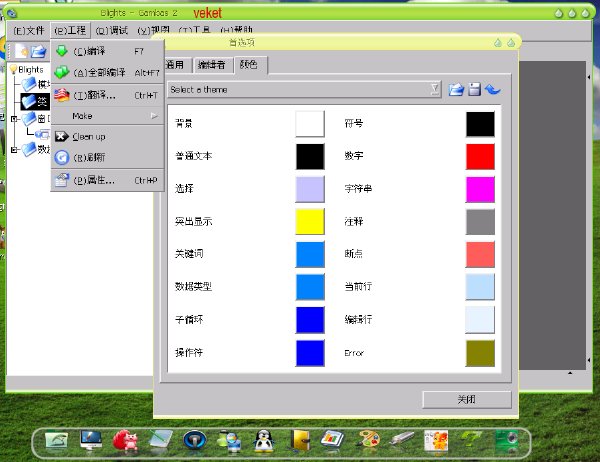Launch the first dock icon with green sketch
600x462 pixels.
tap(56, 441)
